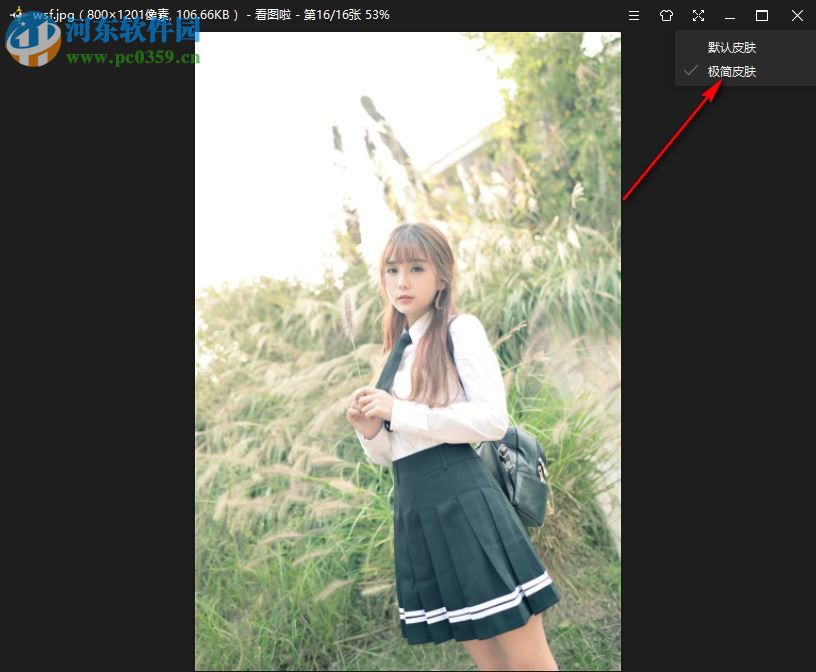Click the t-shirt skin switcher icon
Image resolution: width=816 pixels, height=672 pixels.
(666, 15)
